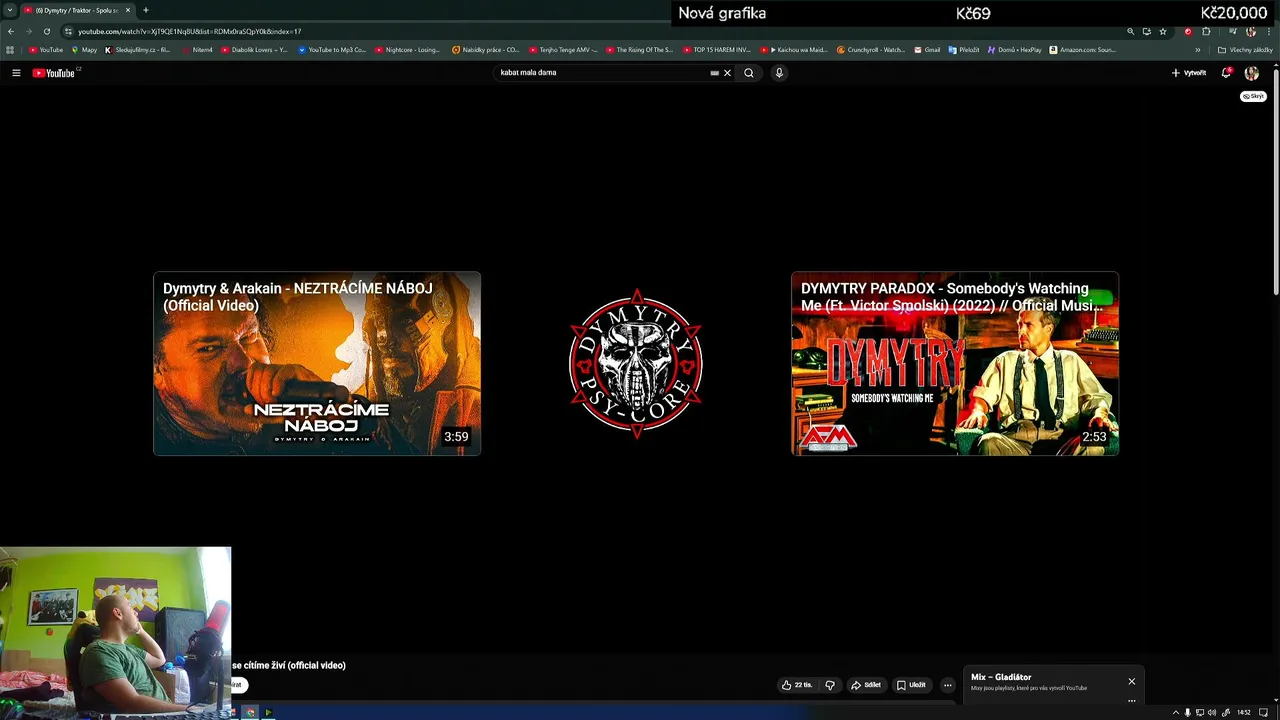Open the YouTube bookmark
The image size is (1280, 720).
click(x=46, y=50)
